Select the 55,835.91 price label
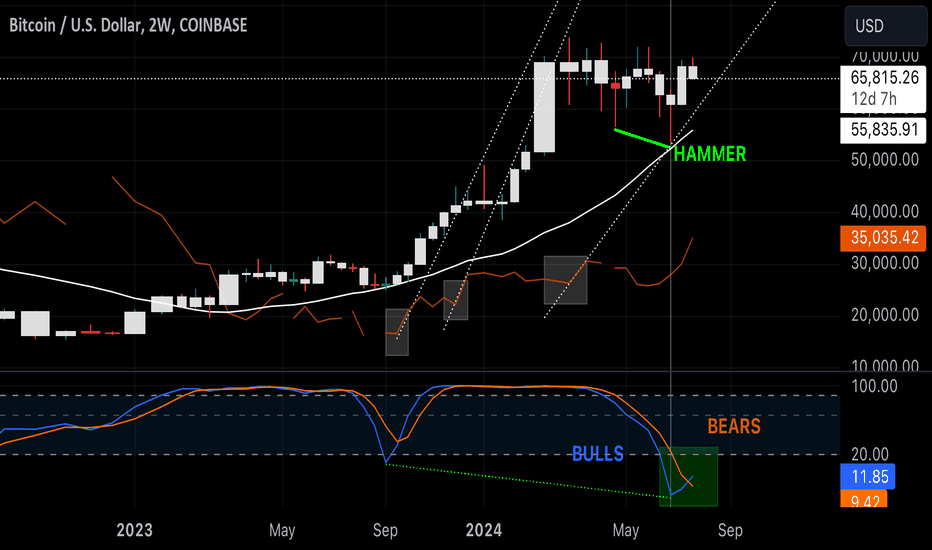 [884, 130]
